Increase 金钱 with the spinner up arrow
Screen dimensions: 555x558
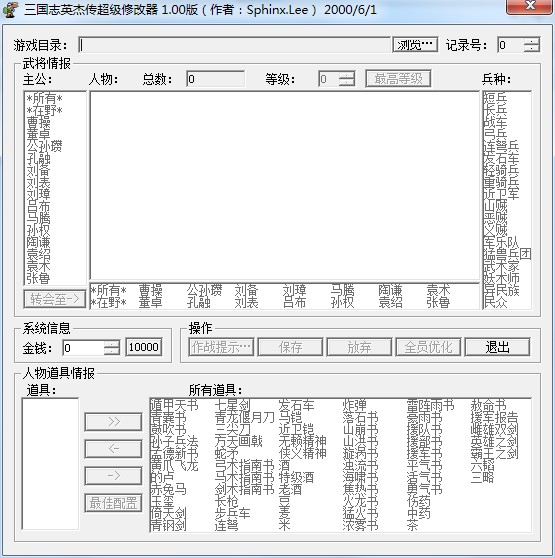[112, 344]
